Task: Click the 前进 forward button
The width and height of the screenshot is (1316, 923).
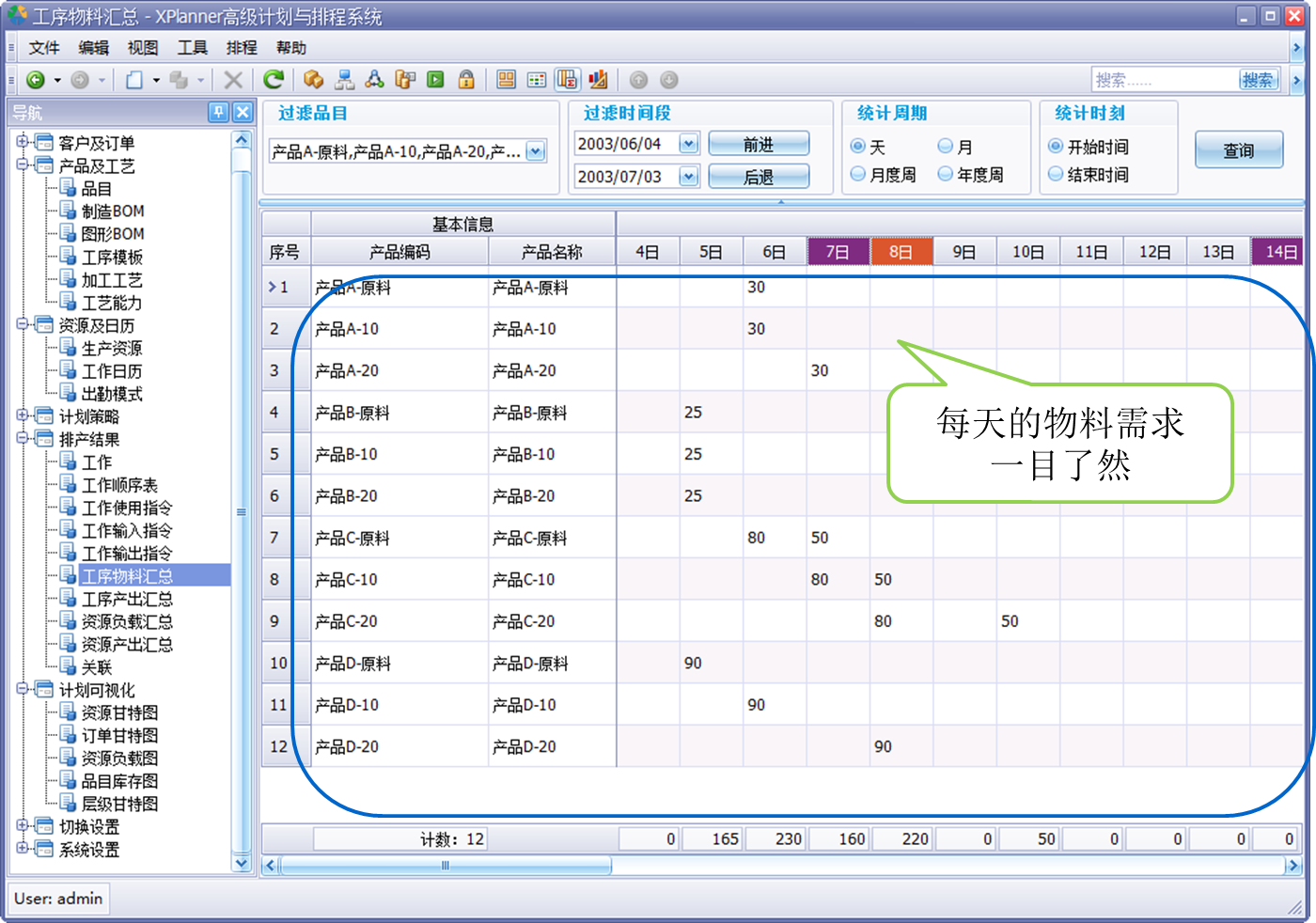Action: 758,144
